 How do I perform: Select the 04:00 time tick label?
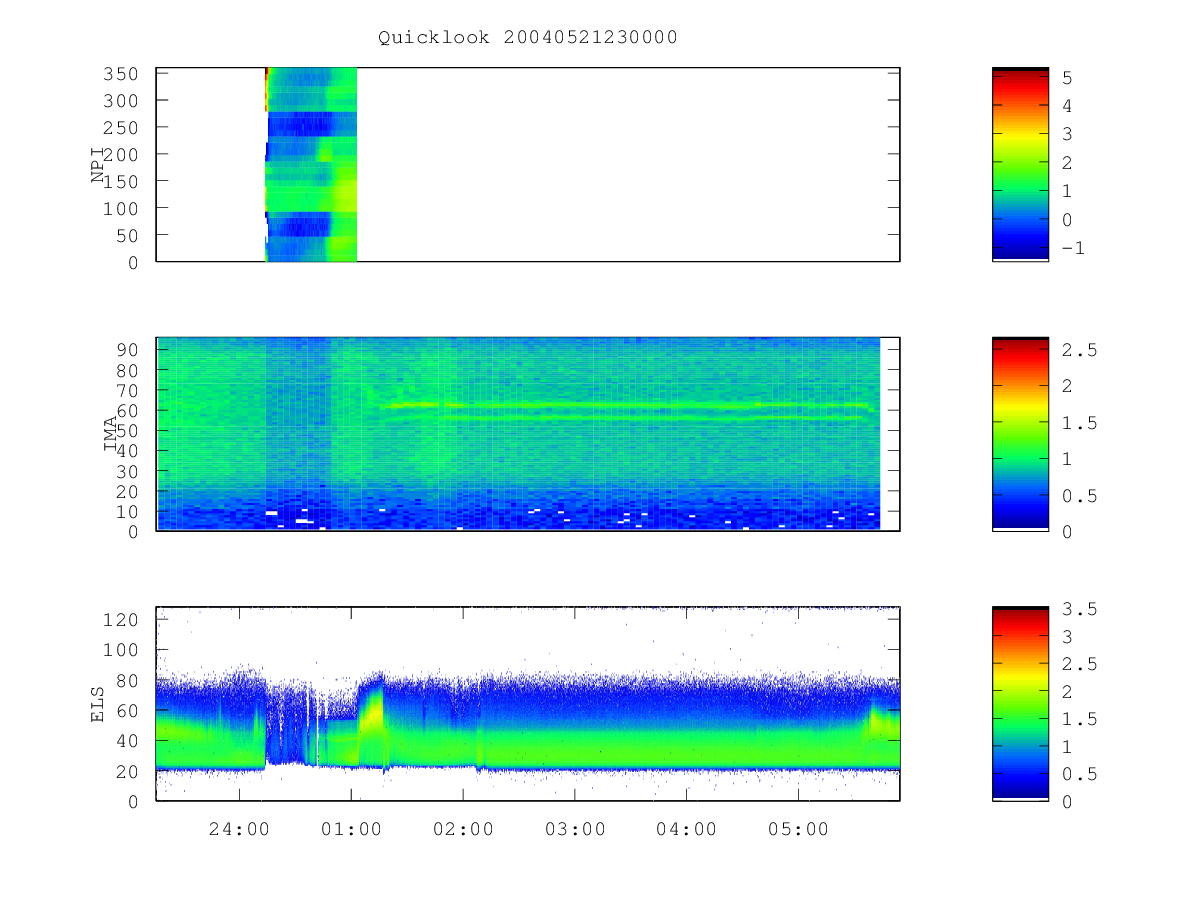[687, 829]
